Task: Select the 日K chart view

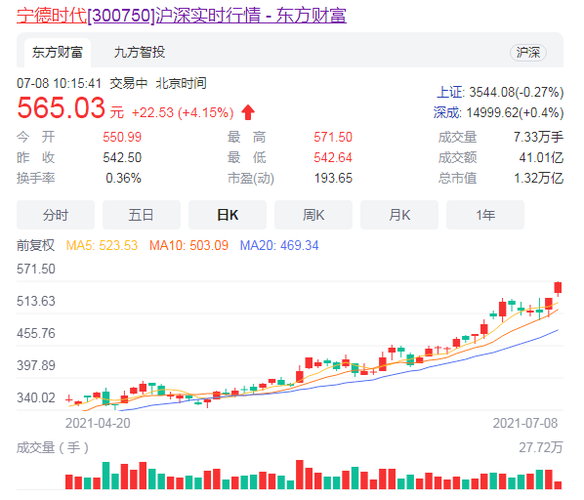Action: click(x=227, y=215)
